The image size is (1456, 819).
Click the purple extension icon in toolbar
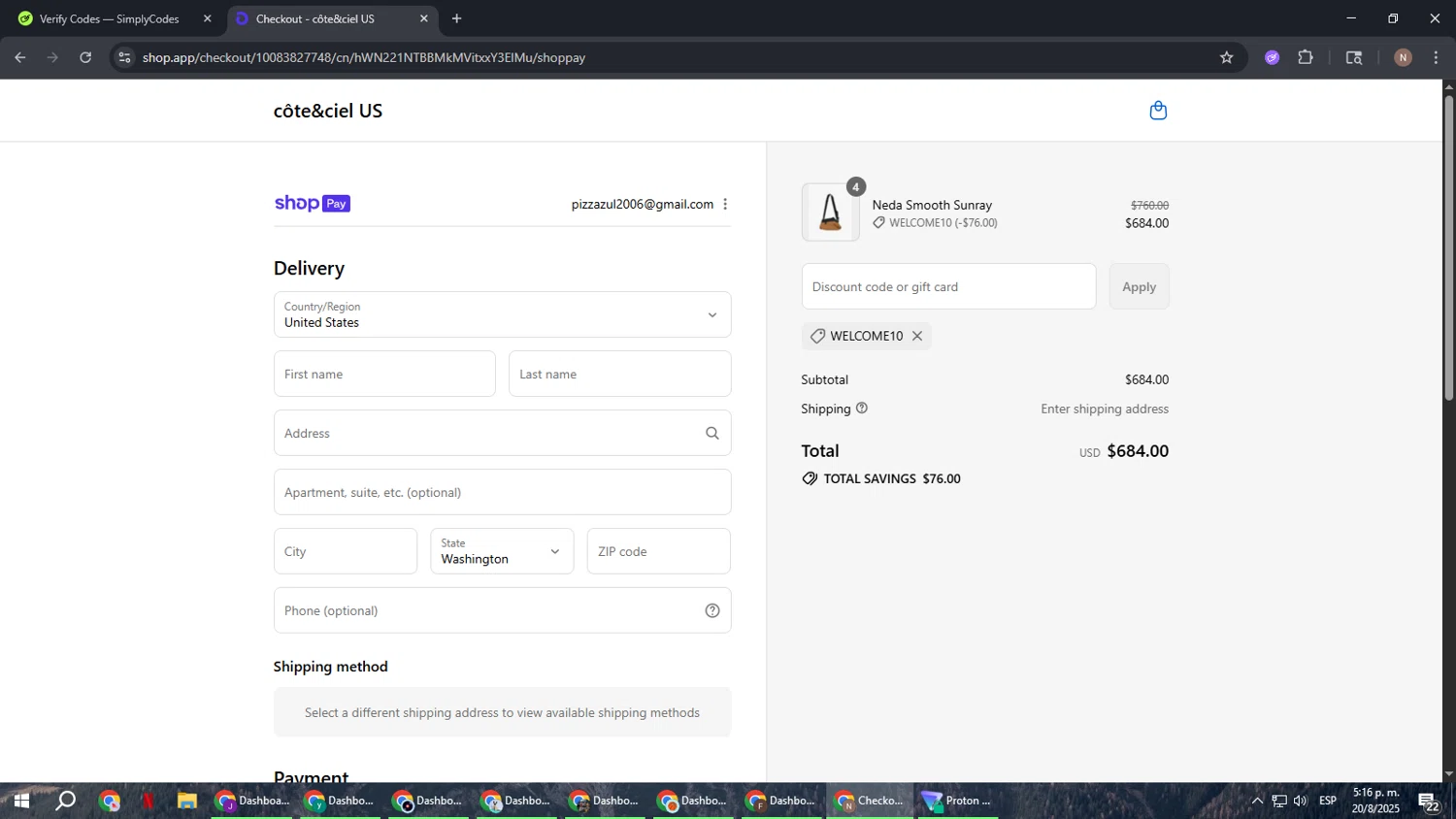1273,57
